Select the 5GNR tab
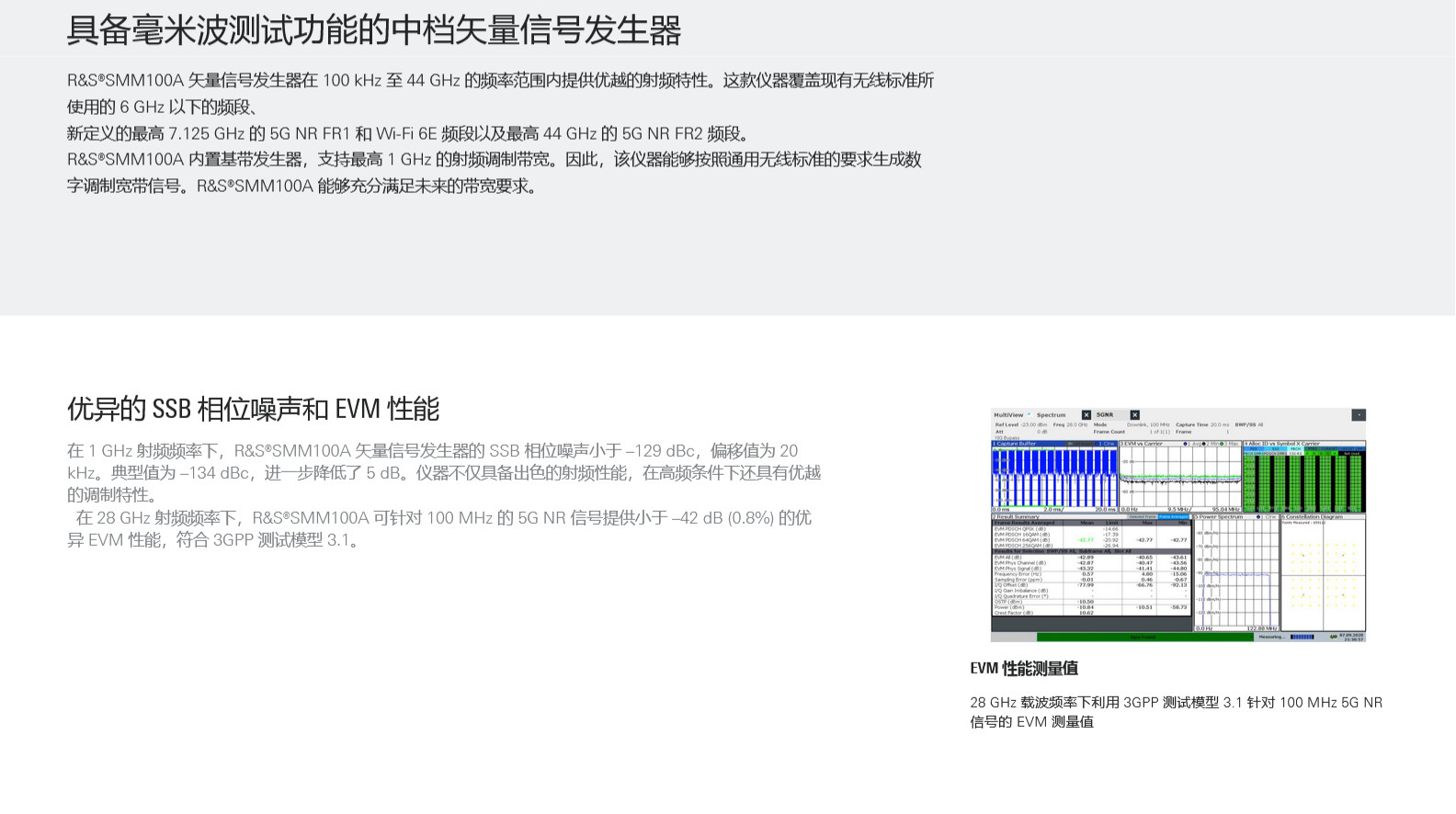This screenshot has width=1456, height=814. click(x=1104, y=415)
